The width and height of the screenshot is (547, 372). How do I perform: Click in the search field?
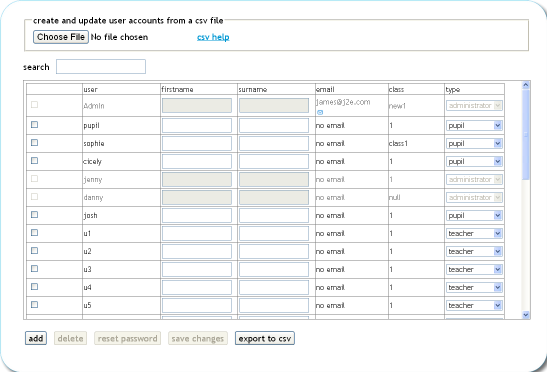click(101, 67)
